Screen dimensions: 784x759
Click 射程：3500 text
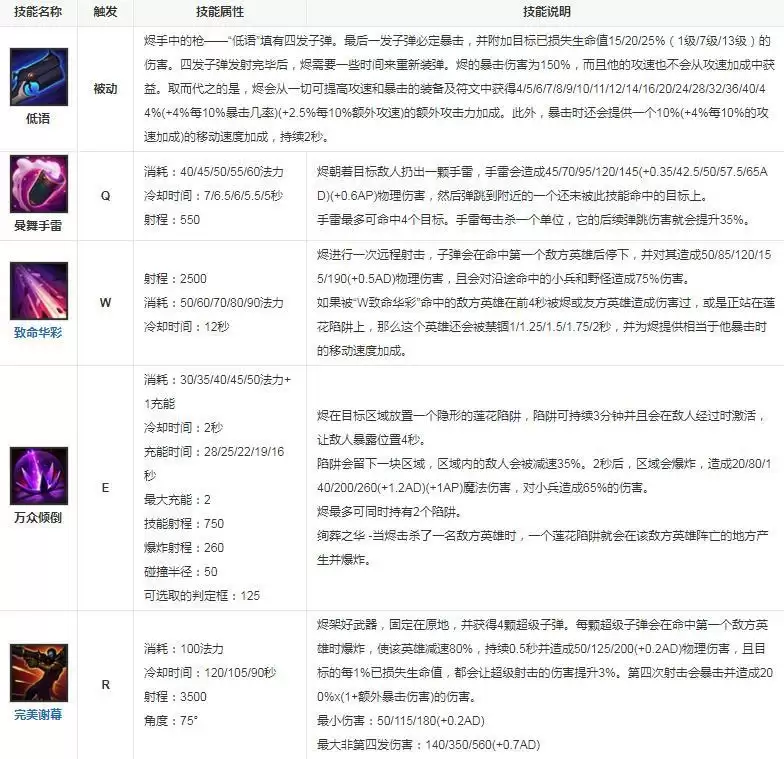(x=175, y=696)
